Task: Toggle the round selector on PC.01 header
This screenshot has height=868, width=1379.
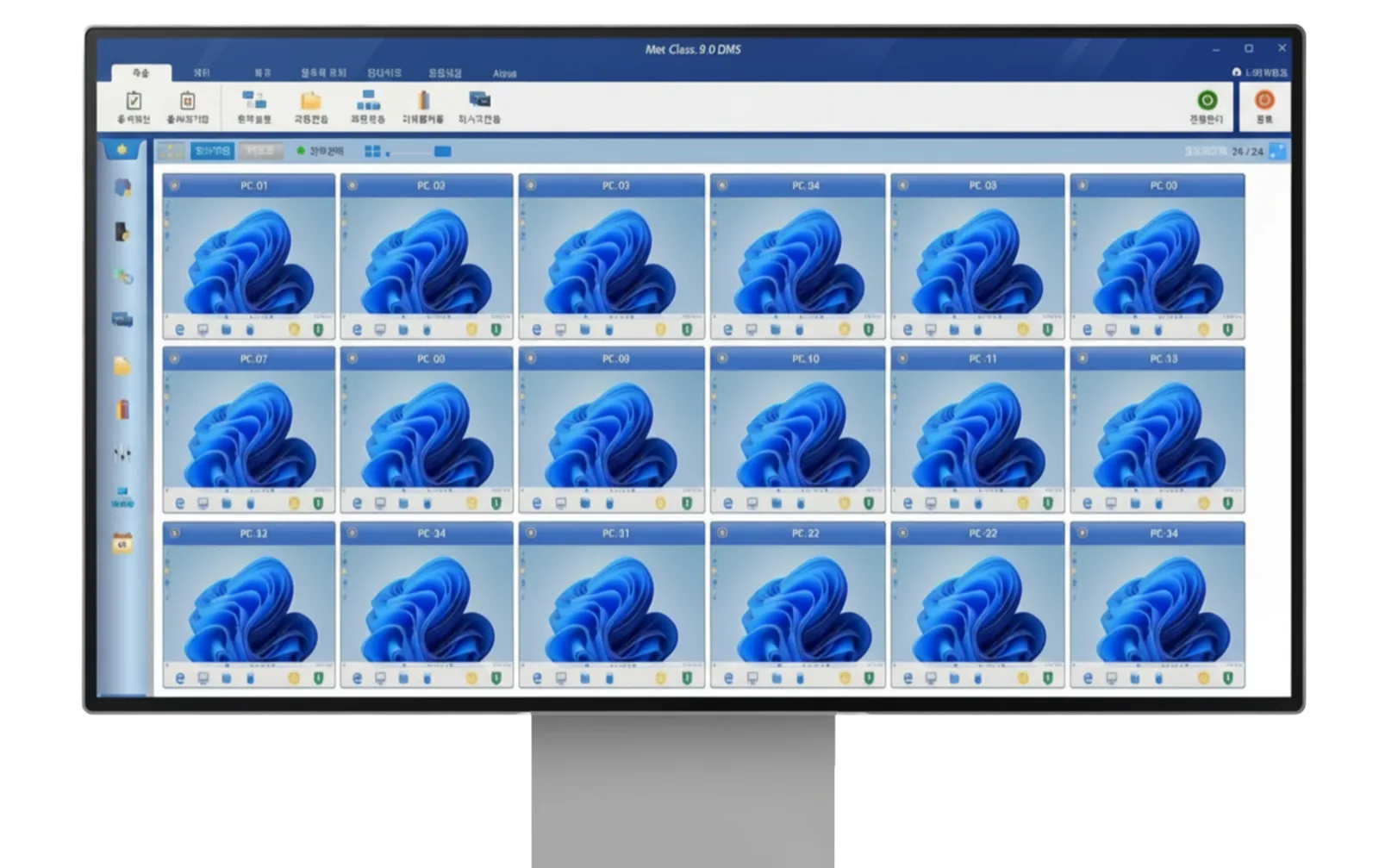Action: 174,185
